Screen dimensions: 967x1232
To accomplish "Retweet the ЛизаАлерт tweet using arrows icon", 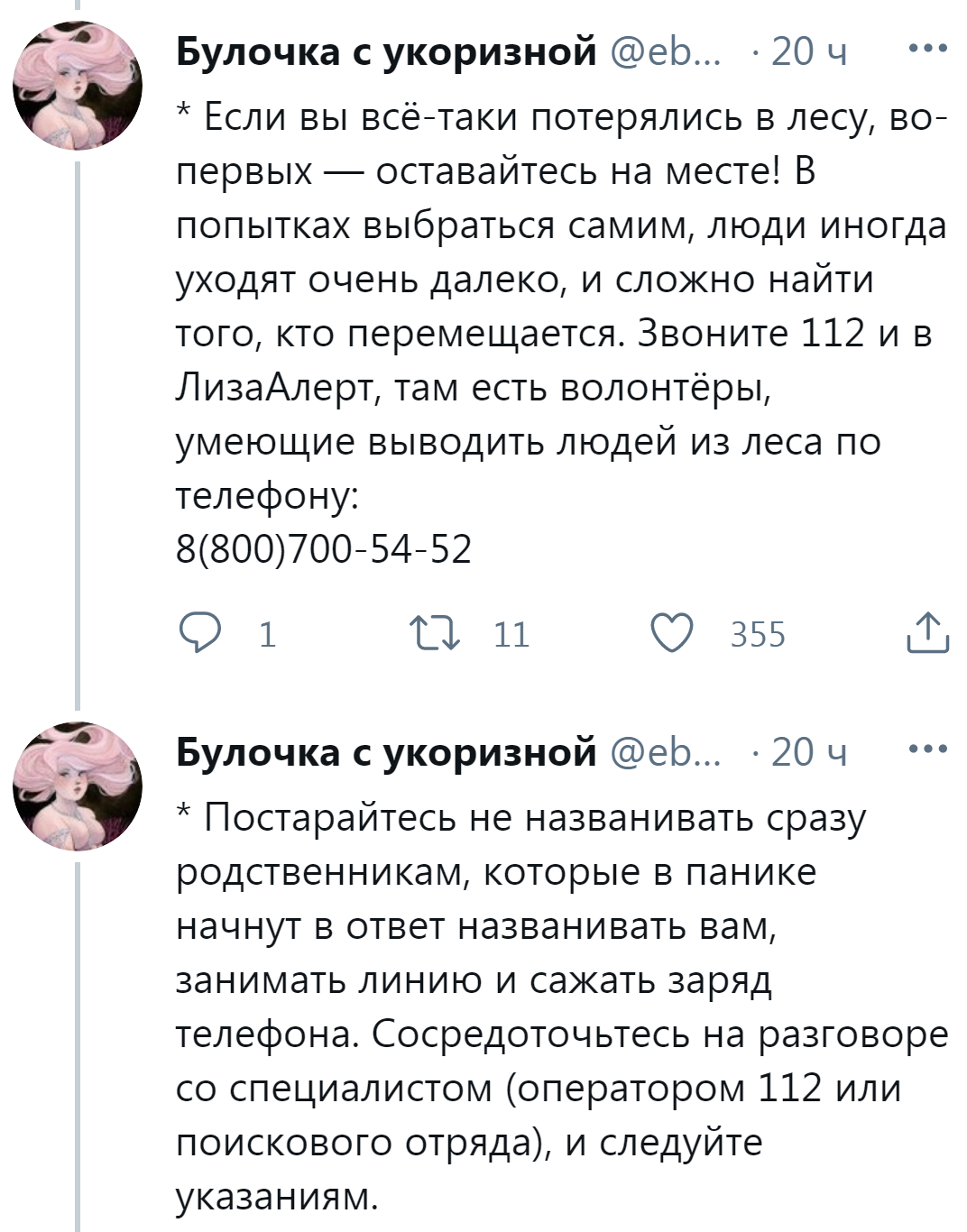I will click(x=435, y=633).
